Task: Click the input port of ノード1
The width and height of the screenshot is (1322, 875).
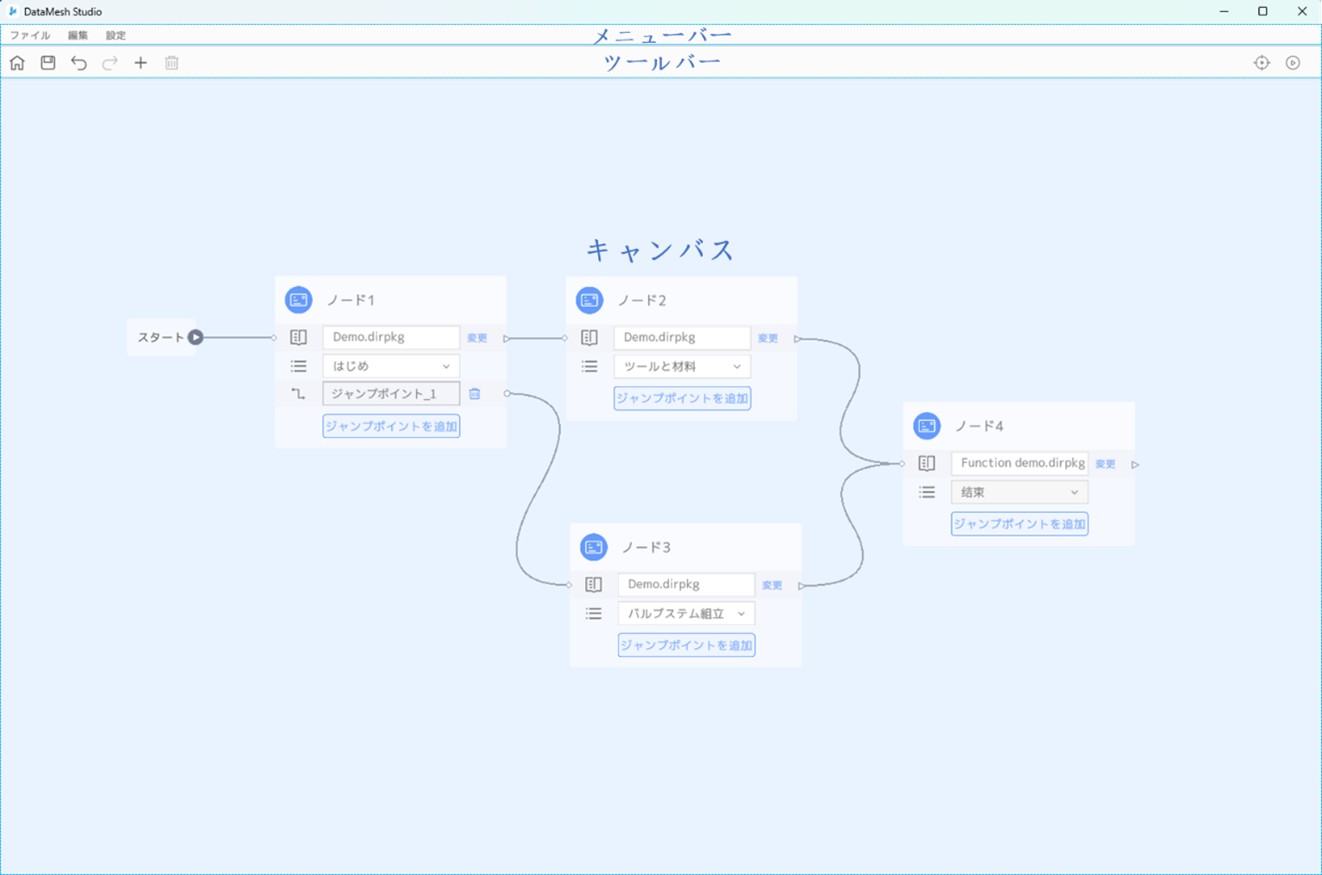Action: (274, 338)
